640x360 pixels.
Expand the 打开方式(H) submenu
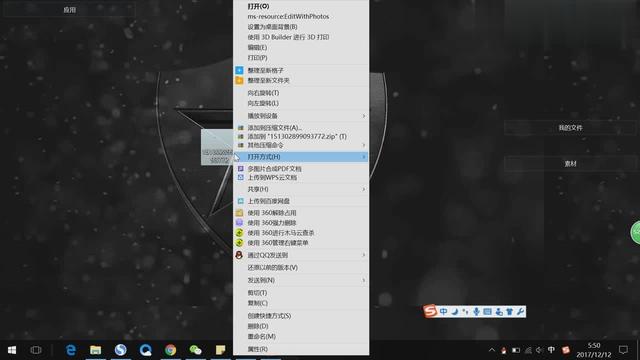coord(301,157)
